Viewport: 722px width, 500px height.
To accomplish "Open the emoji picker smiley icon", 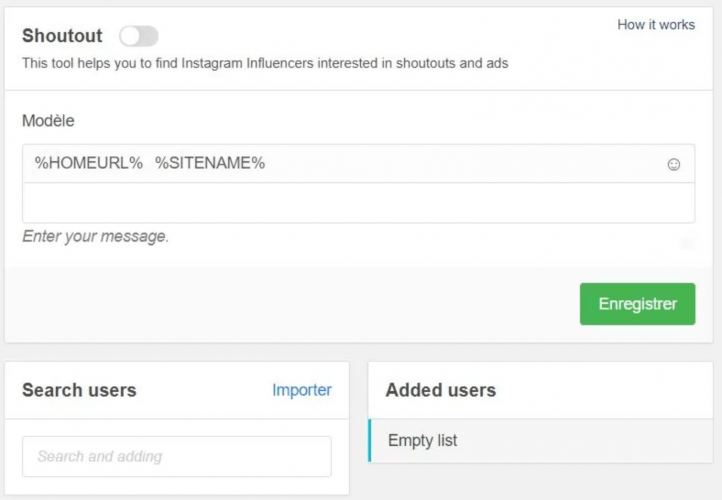I will pyautogui.click(x=674, y=164).
